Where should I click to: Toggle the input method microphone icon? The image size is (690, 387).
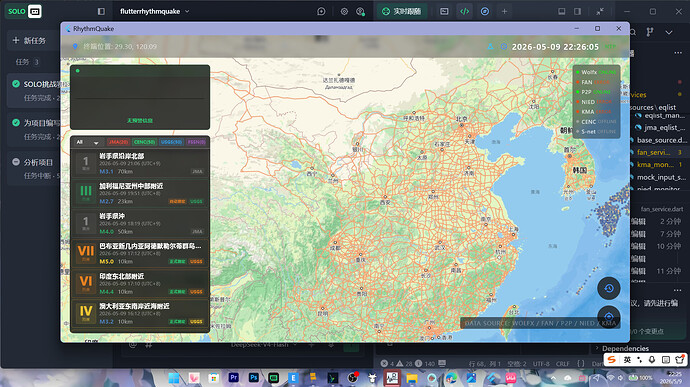652,360
